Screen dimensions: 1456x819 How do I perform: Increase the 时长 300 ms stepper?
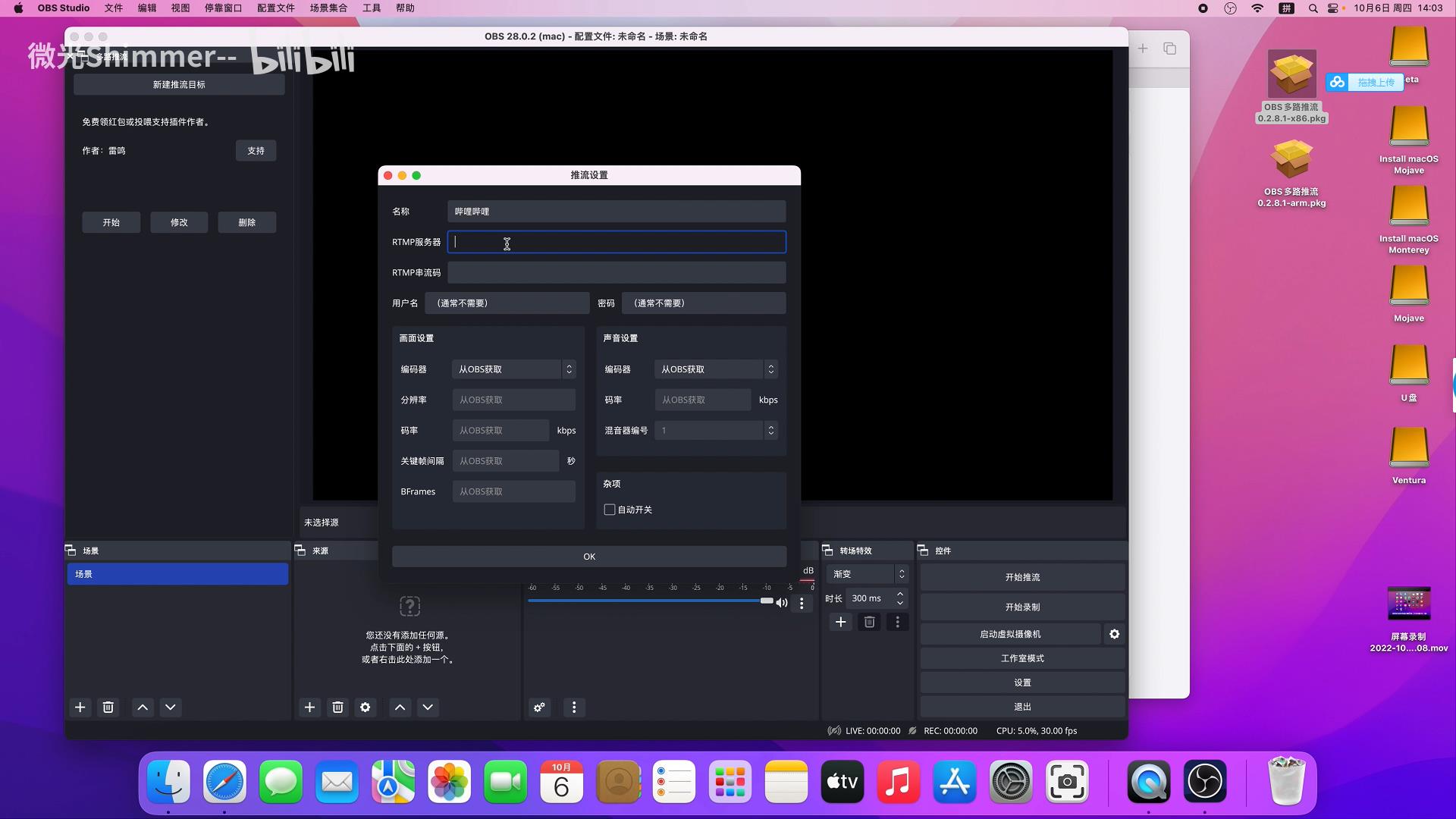900,594
